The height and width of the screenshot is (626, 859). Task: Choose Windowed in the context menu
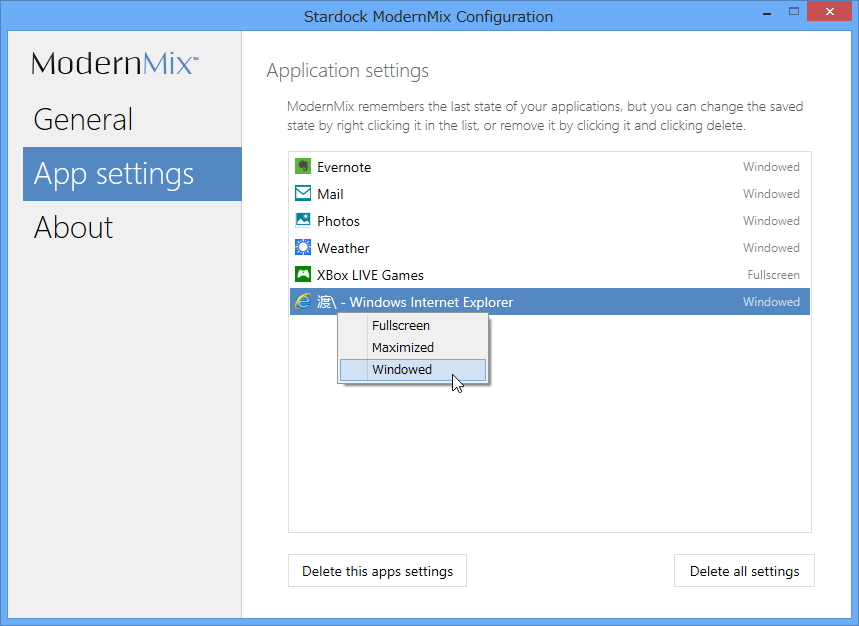[x=413, y=370]
